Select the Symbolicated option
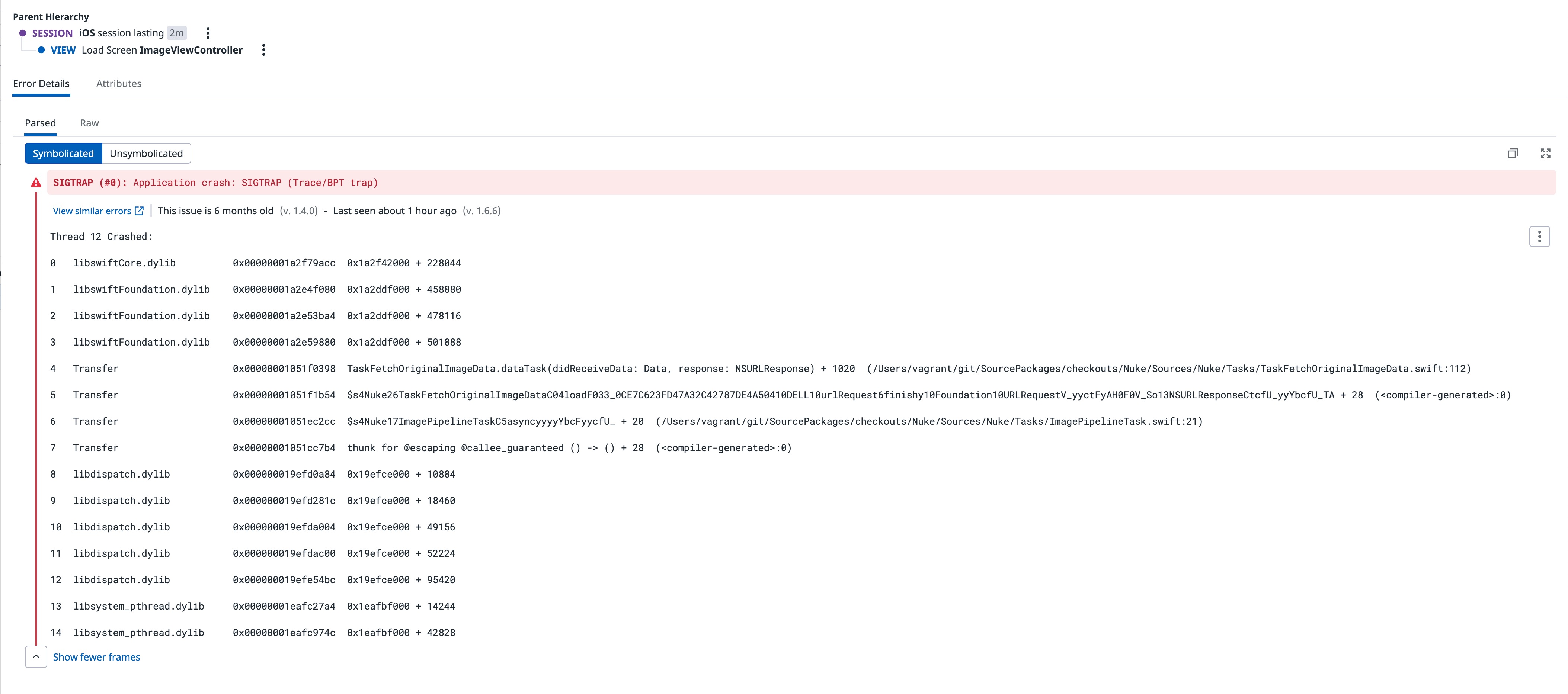The width and height of the screenshot is (1568, 694). [x=63, y=153]
